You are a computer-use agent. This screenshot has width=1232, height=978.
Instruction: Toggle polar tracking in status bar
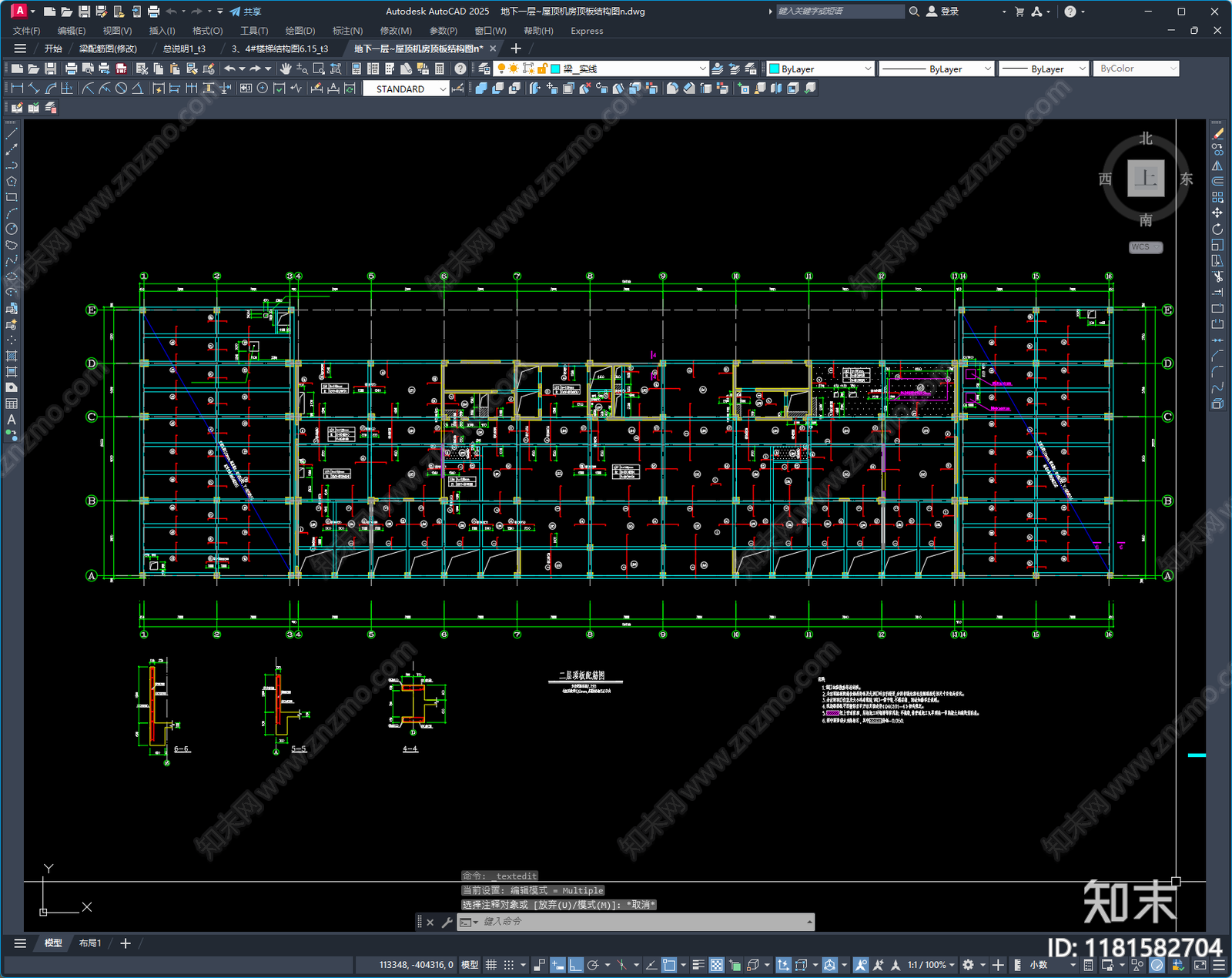[593, 965]
